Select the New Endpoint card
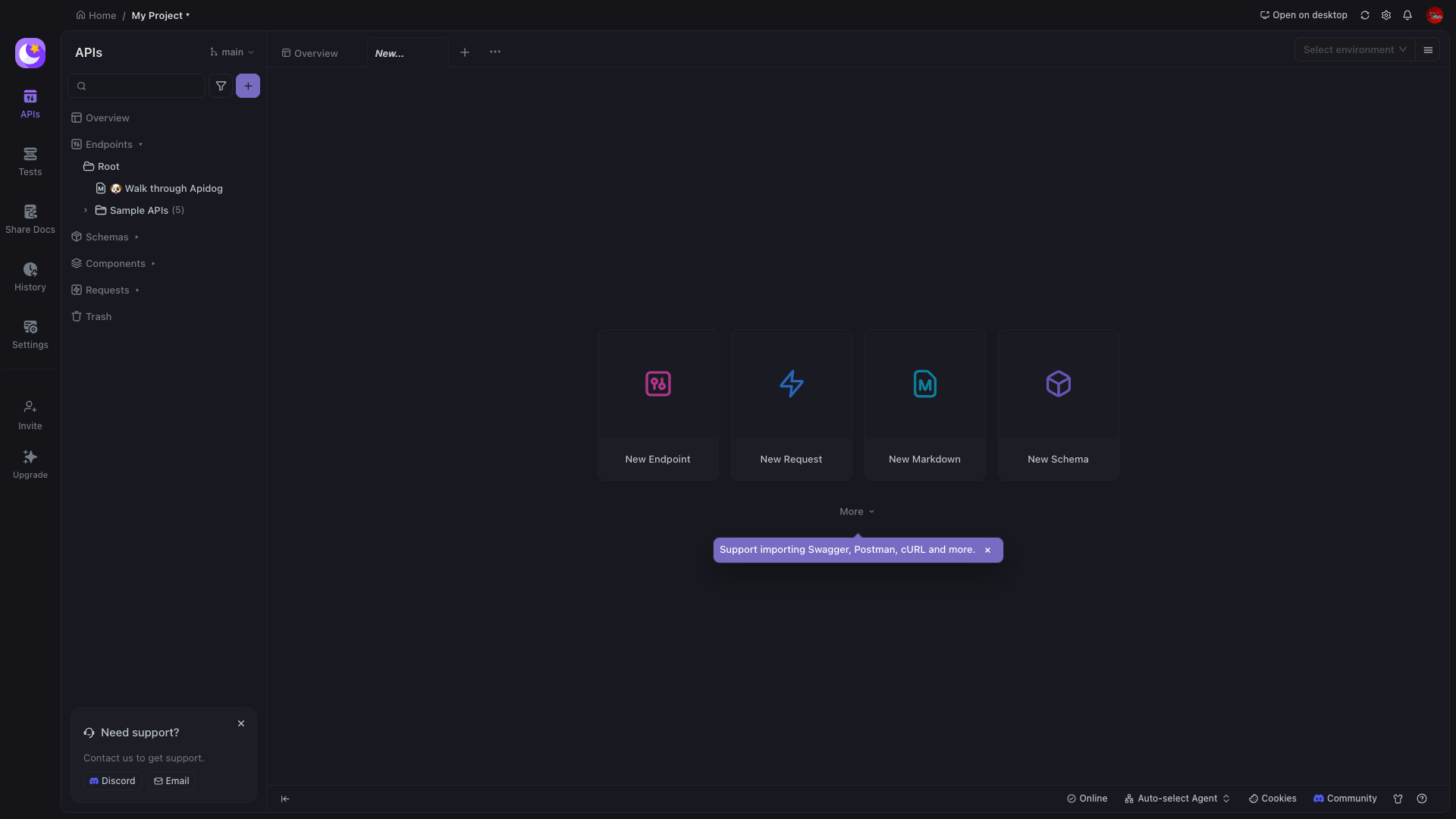 click(x=657, y=404)
